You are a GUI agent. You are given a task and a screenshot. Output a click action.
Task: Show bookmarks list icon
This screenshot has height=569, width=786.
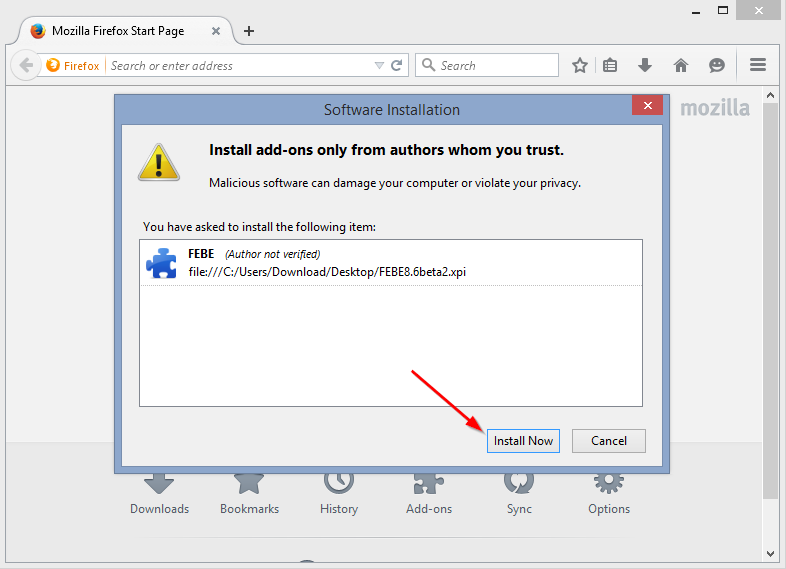coord(610,65)
